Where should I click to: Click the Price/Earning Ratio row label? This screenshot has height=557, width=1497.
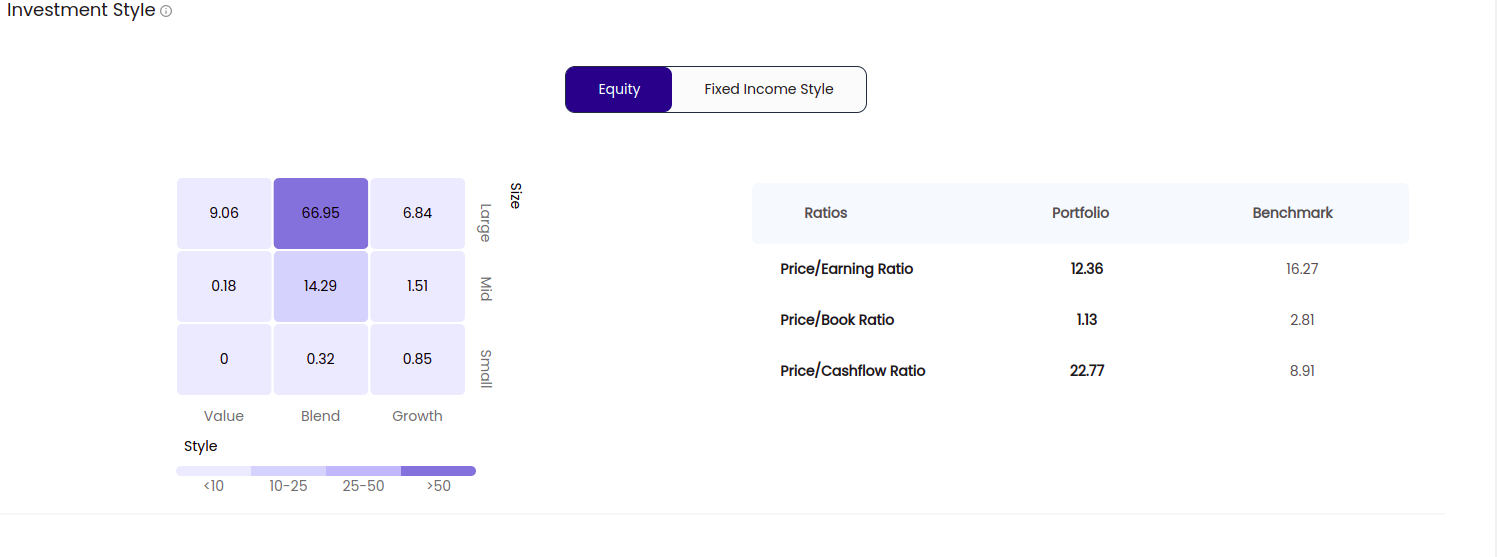tap(847, 269)
